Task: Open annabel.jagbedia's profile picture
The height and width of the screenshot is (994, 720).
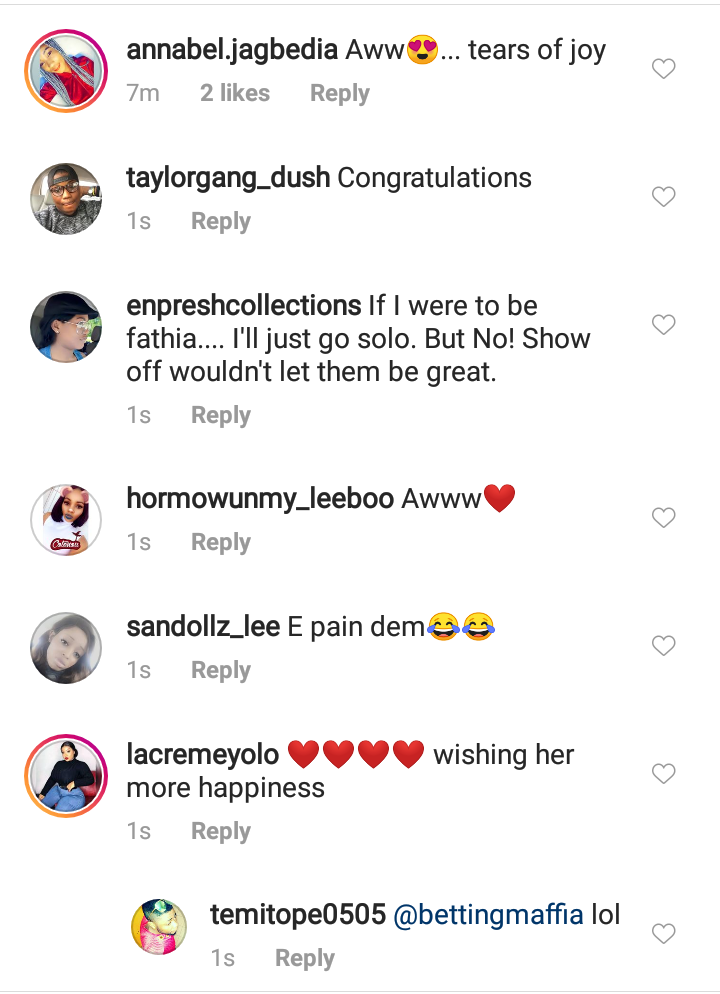Action: click(x=66, y=70)
